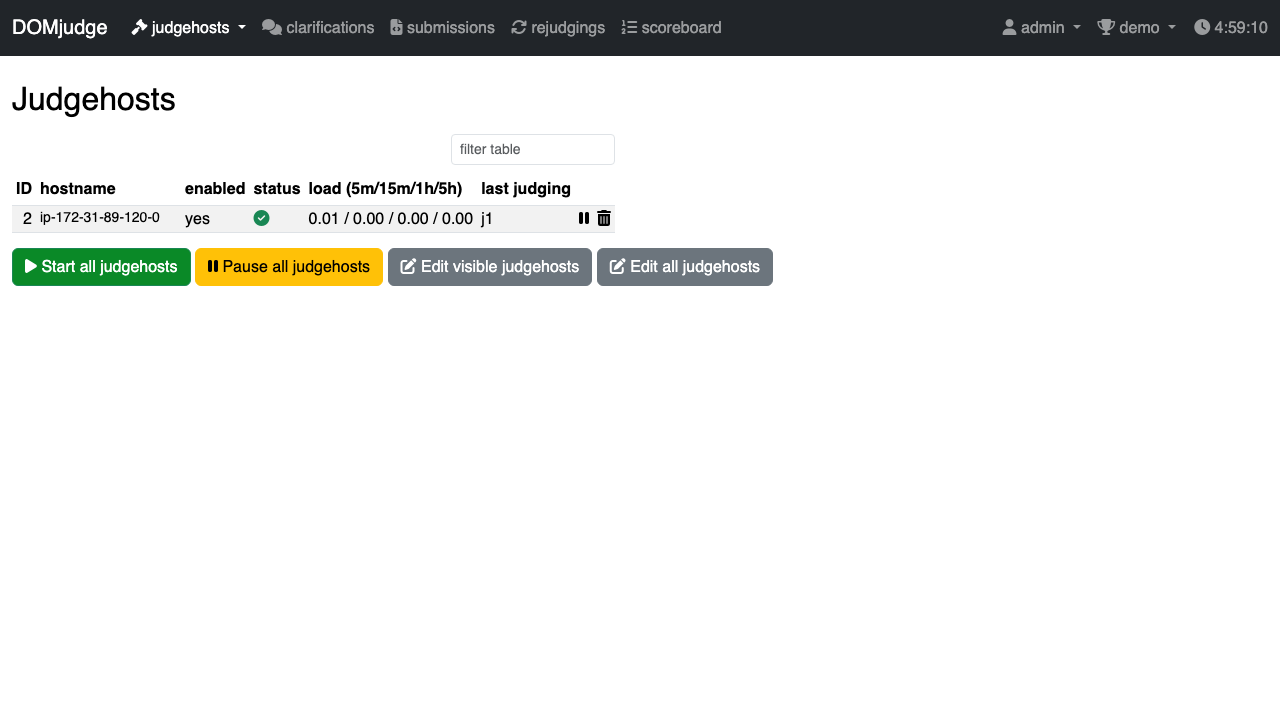Image resolution: width=1280 pixels, height=720 pixels.
Task: Open last judging j1 link
Action: coord(487,218)
